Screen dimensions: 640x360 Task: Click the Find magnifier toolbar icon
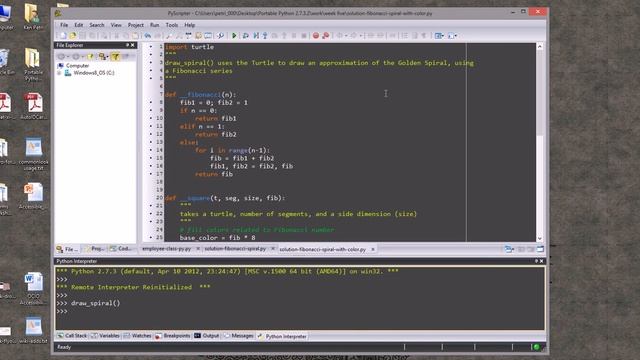(169, 36)
